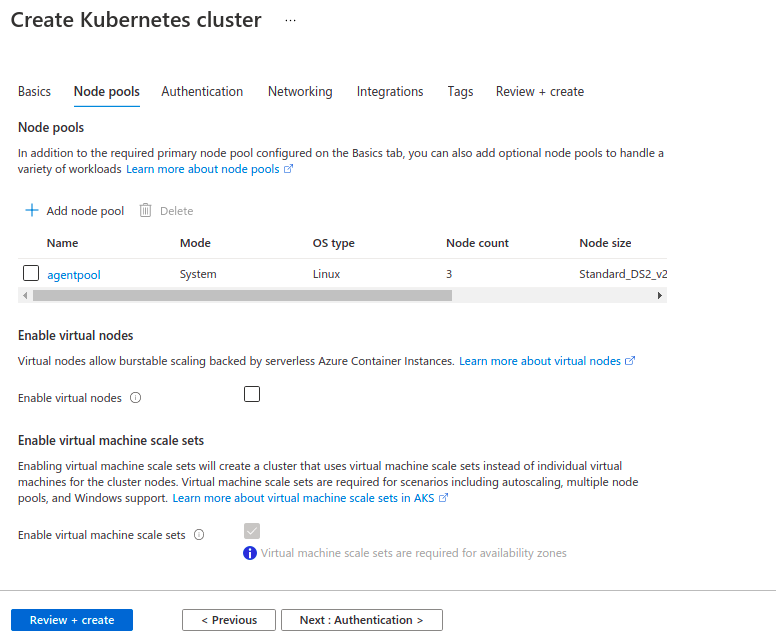Open the ellipsis menu beside the page title

click(291, 20)
